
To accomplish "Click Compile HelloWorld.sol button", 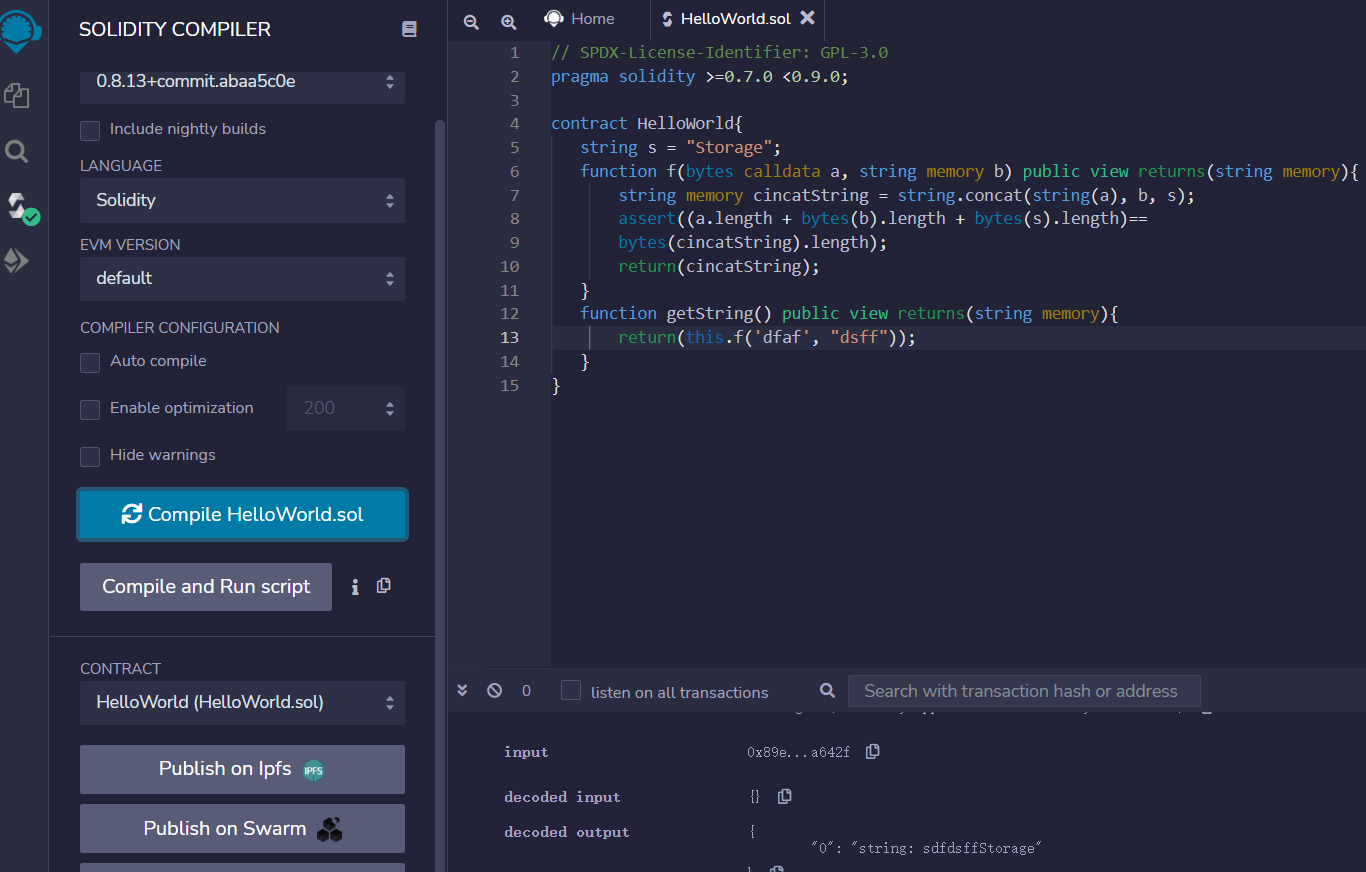I will (242, 515).
